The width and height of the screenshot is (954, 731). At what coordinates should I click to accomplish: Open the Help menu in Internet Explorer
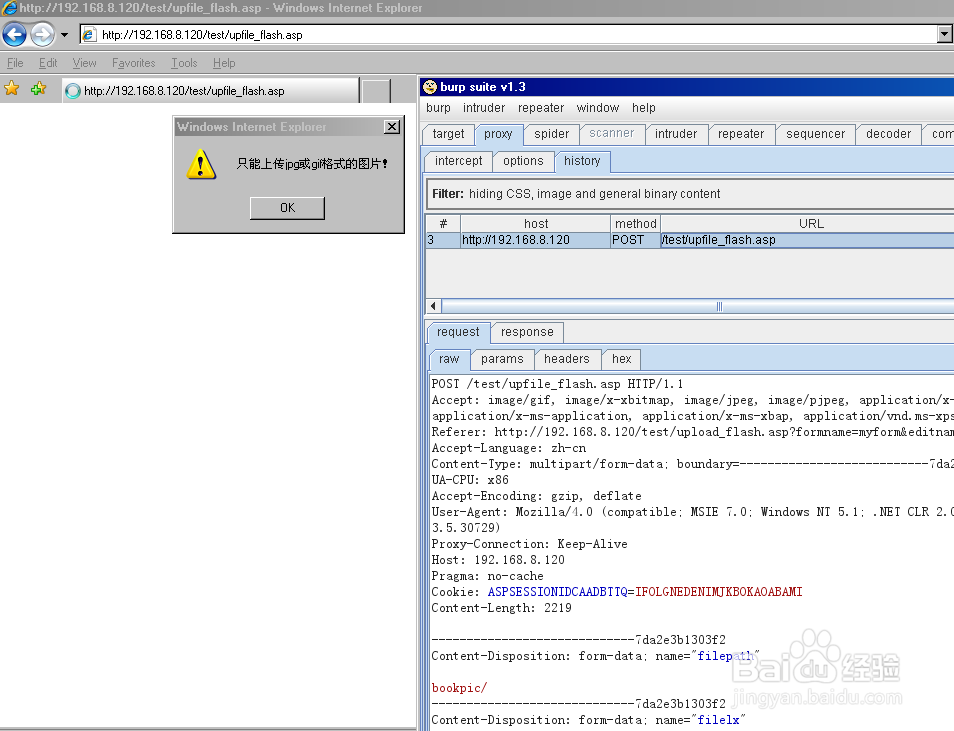(x=224, y=63)
